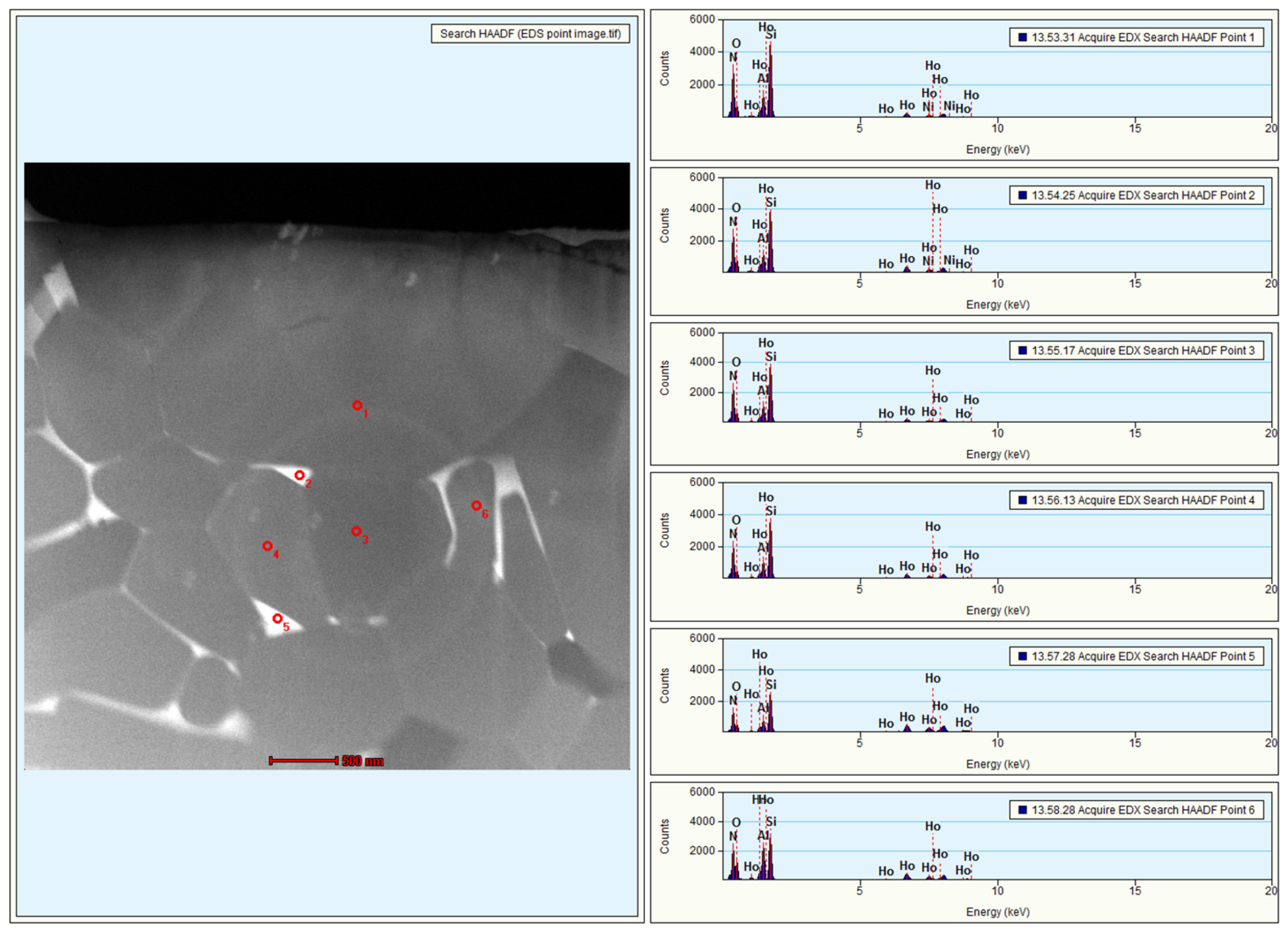Click EDS point marker 3
Image resolution: width=1288 pixels, height=932 pixels.
click(x=356, y=531)
